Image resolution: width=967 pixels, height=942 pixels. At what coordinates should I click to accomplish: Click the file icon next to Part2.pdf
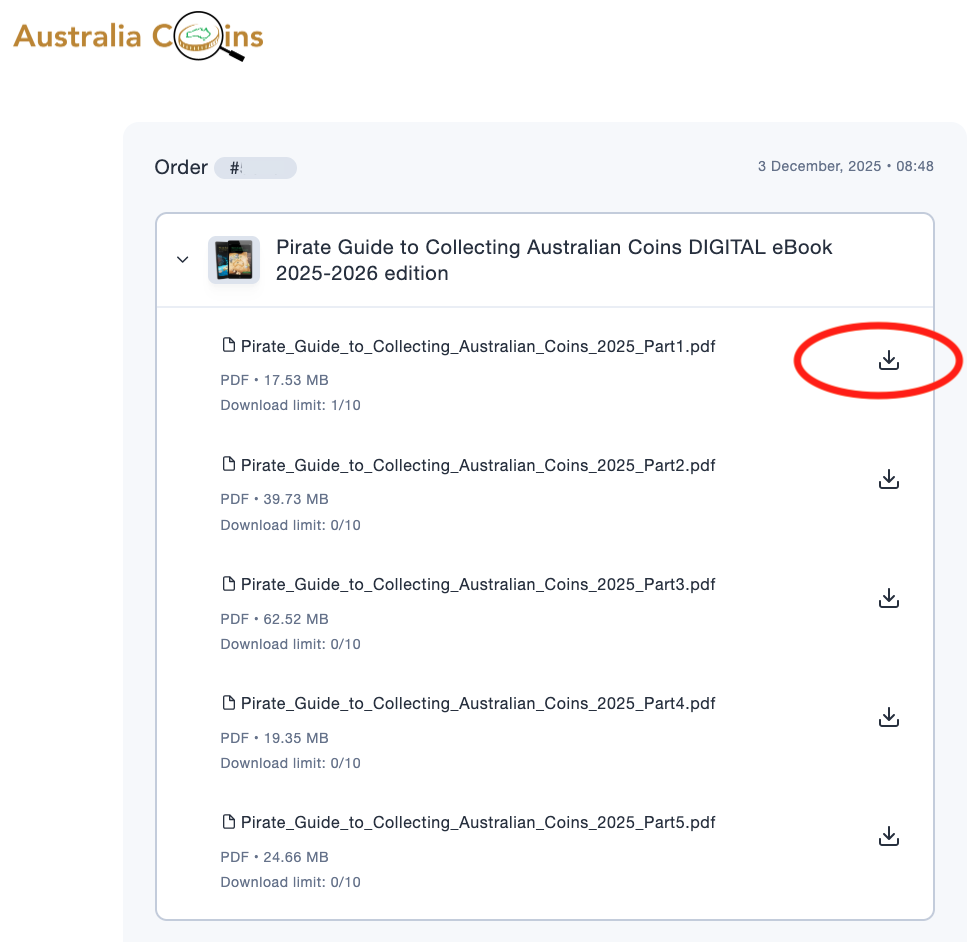229,464
